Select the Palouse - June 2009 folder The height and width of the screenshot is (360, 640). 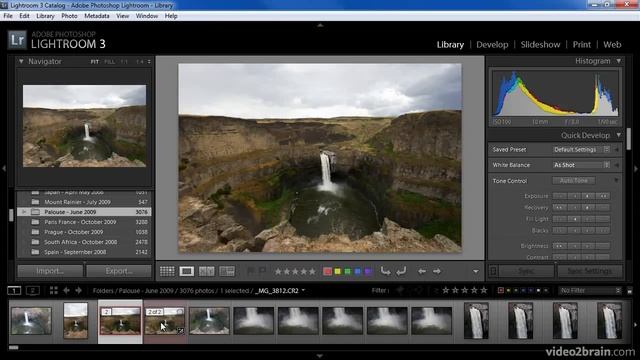coord(84,212)
